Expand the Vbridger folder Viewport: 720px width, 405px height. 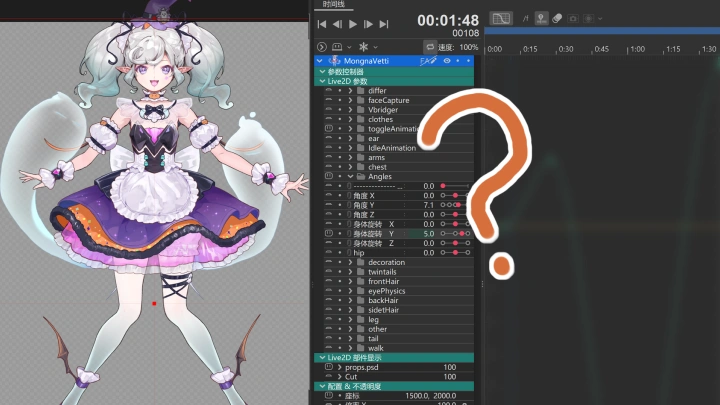pos(350,110)
